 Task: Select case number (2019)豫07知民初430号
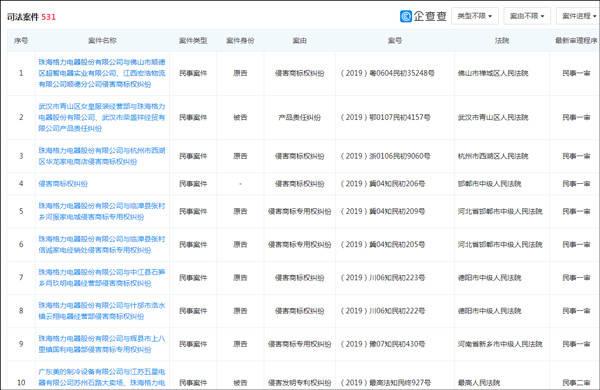click(383, 344)
